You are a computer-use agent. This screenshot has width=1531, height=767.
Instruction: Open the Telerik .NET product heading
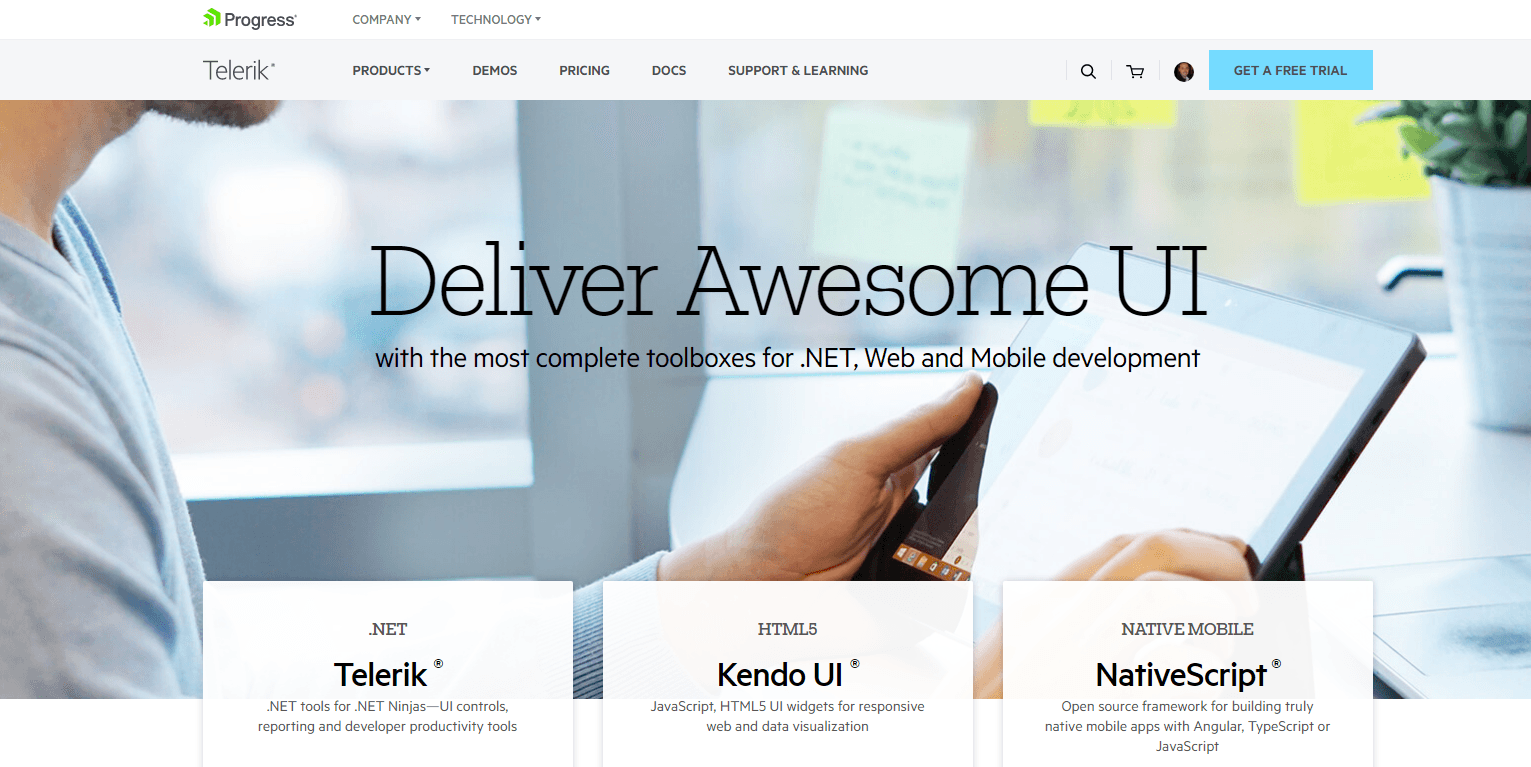point(388,674)
